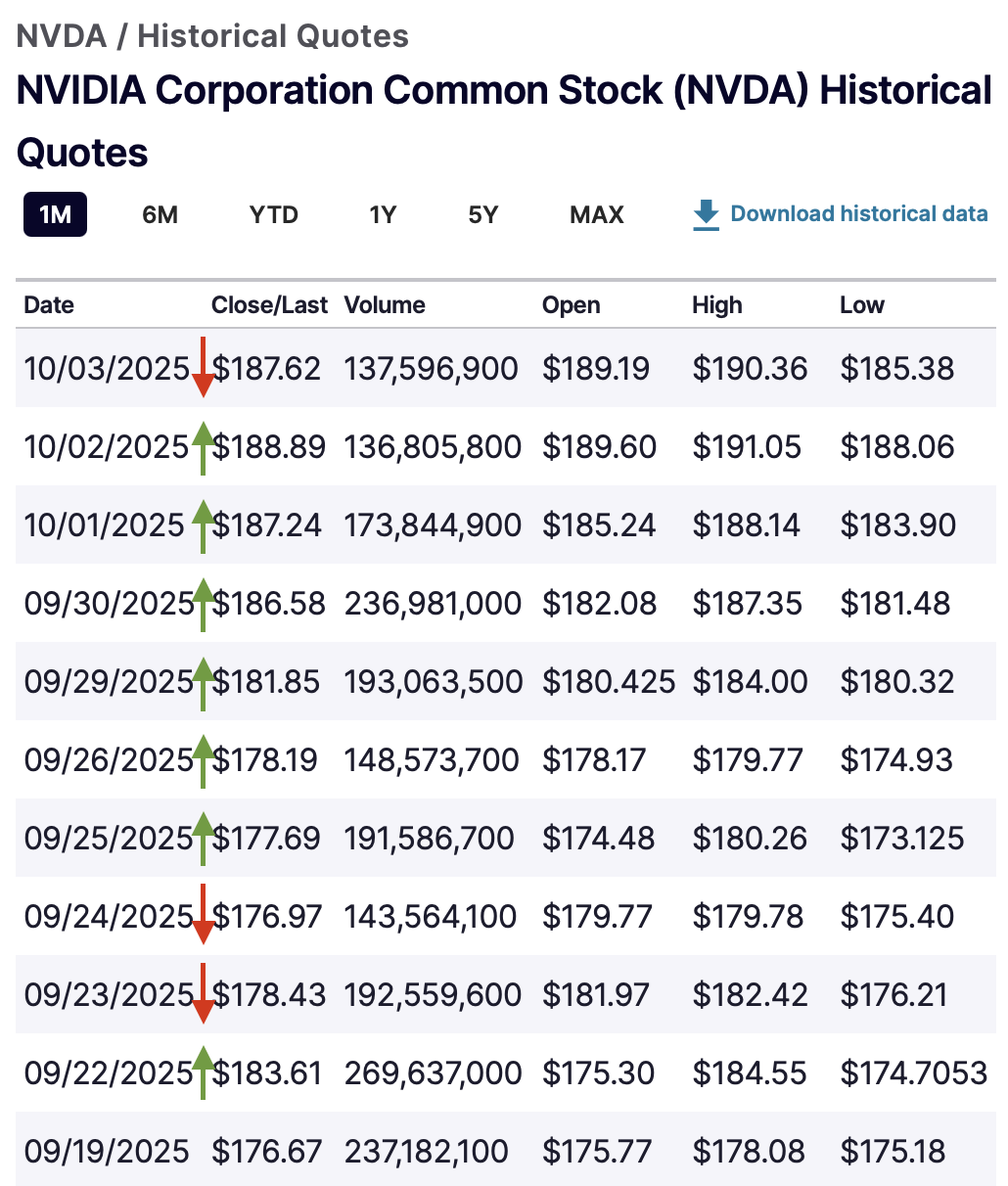This screenshot has width=1008, height=1186.
Task: Click the green up arrow for 09/30/2025
Action: [203, 604]
